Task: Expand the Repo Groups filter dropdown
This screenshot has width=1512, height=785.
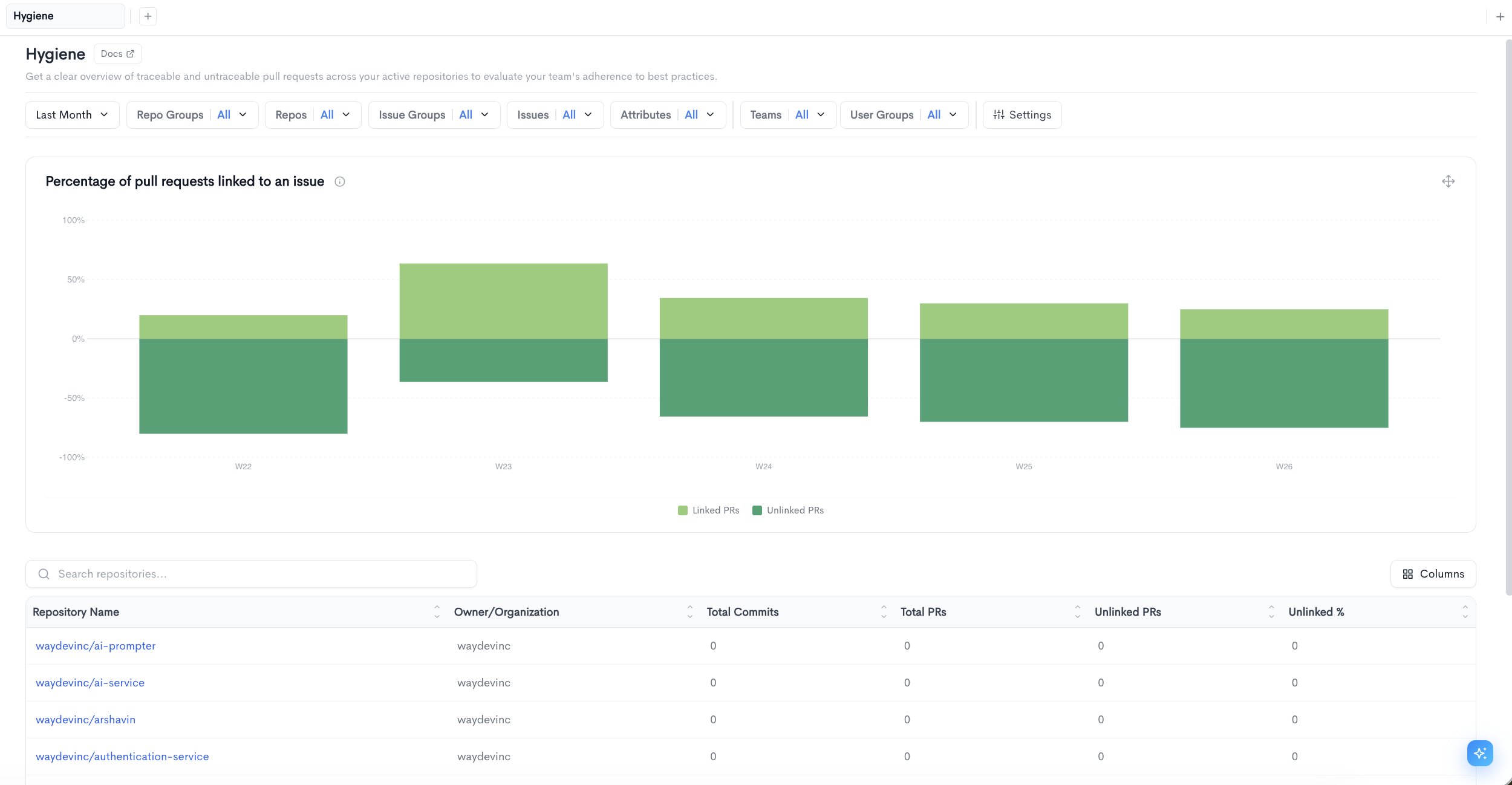Action: (x=192, y=115)
